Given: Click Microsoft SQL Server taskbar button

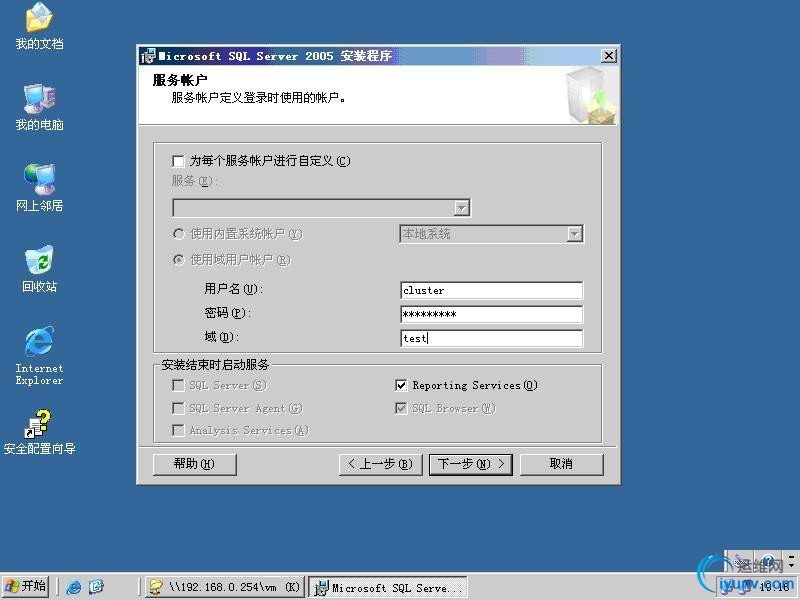Looking at the screenshot, I should [x=389, y=588].
